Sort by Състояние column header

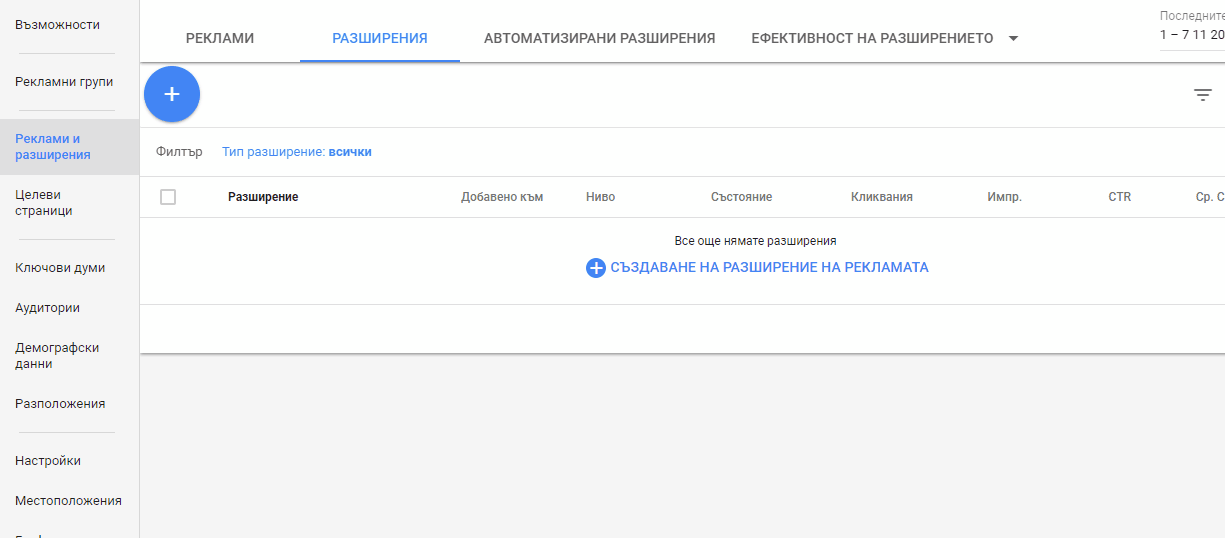(x=741, y=197)
